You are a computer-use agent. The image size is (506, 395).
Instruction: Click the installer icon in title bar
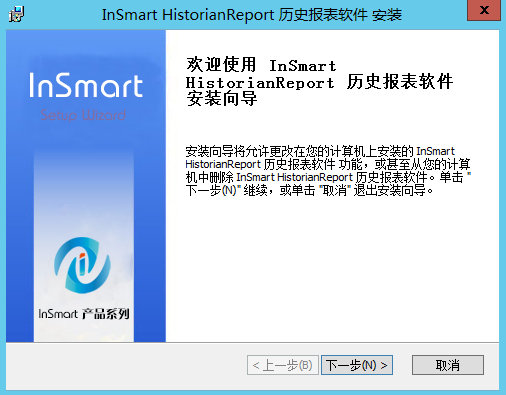(x=16, y=15)
